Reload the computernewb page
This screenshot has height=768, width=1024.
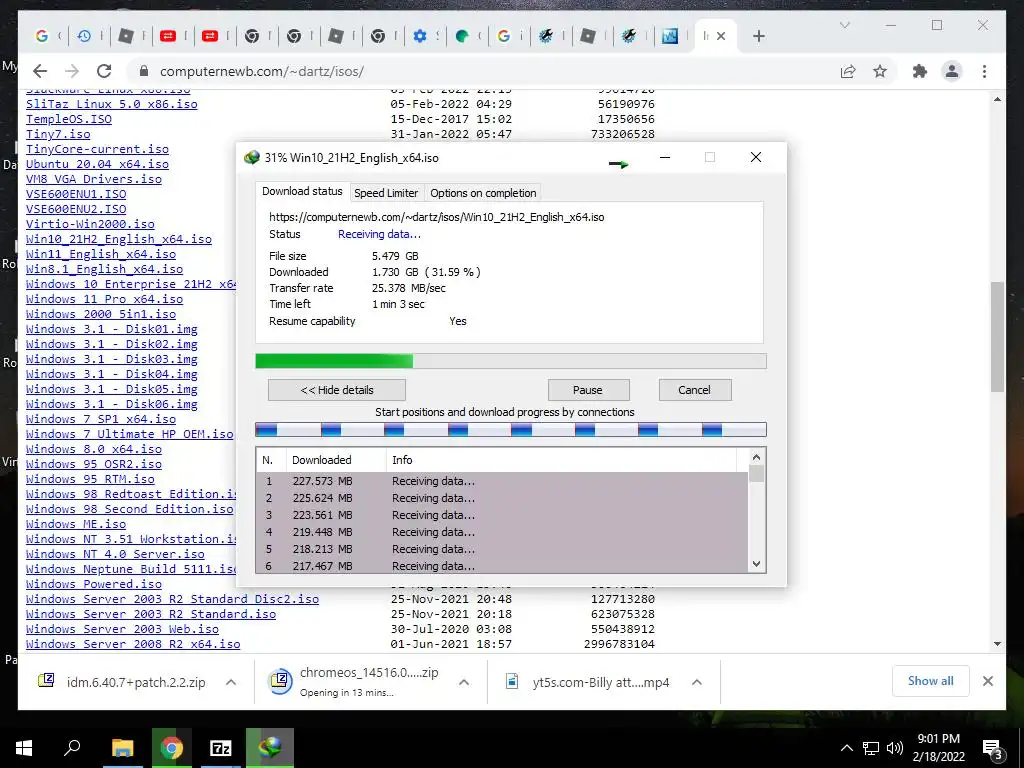tap(104, 71)
